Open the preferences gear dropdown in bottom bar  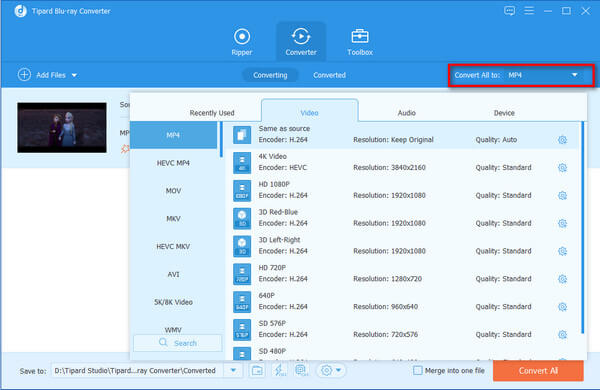coord(331,370)
